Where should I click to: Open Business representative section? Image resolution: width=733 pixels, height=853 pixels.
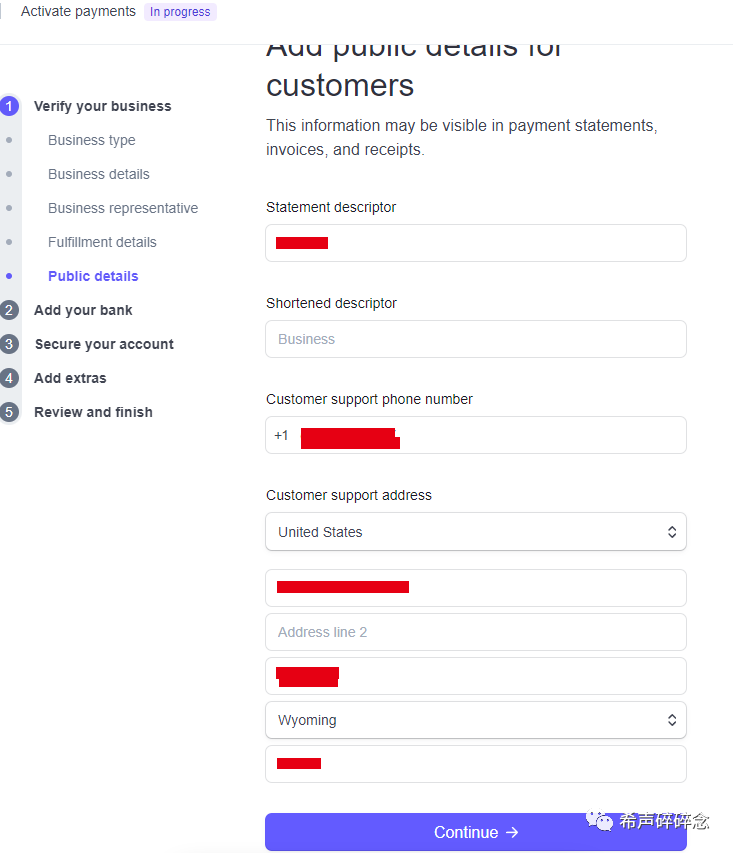(123, 208)
